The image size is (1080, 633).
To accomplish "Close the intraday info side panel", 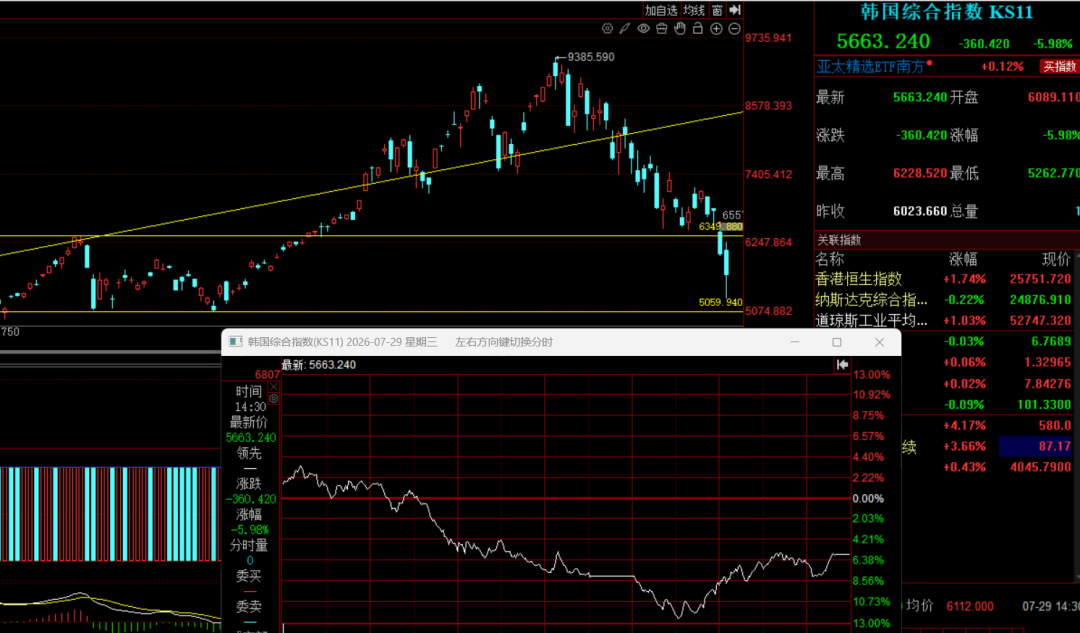I will coord(273,387).
